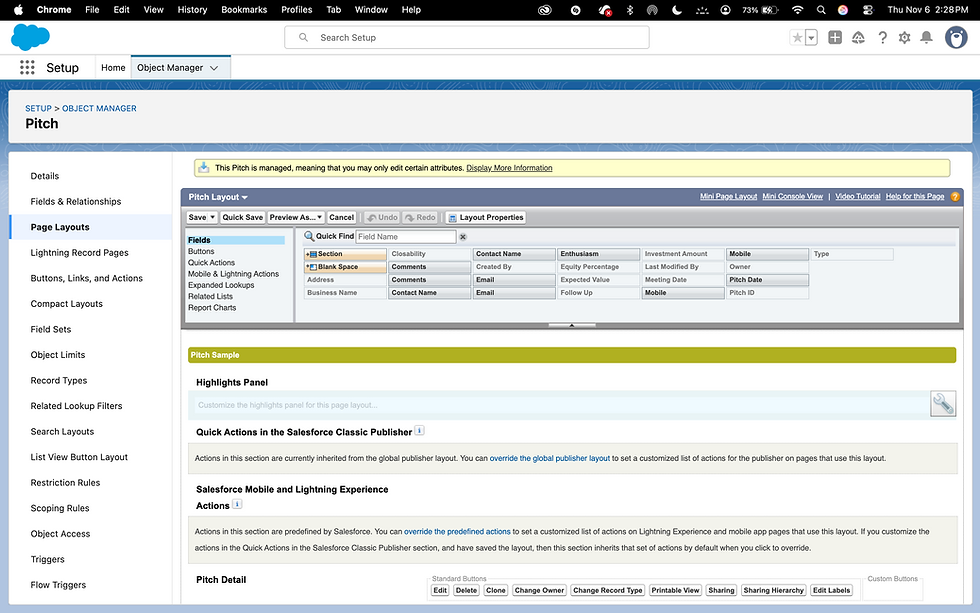
Task: Select the Blank Space palette element
Action: coord(345,267)
